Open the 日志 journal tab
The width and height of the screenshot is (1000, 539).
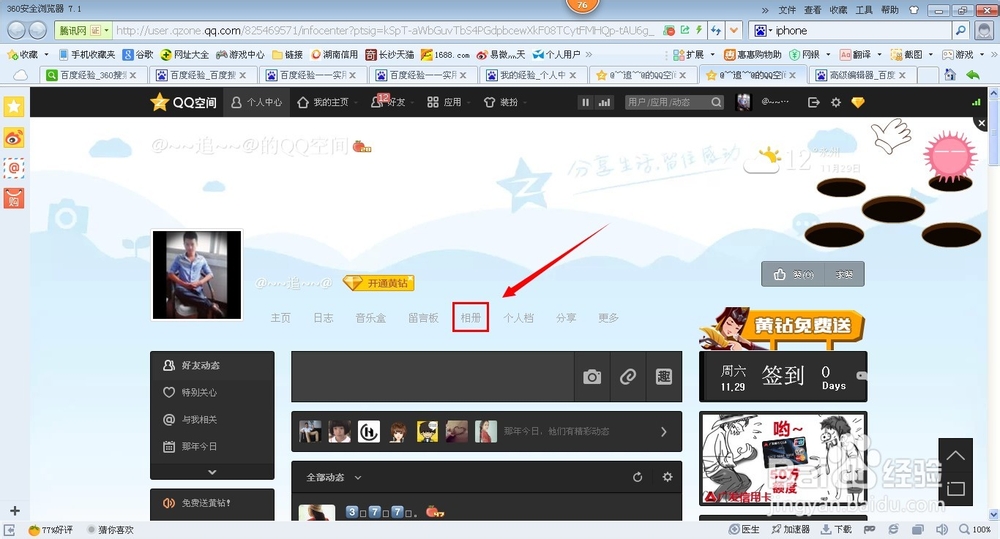(323, 318)
